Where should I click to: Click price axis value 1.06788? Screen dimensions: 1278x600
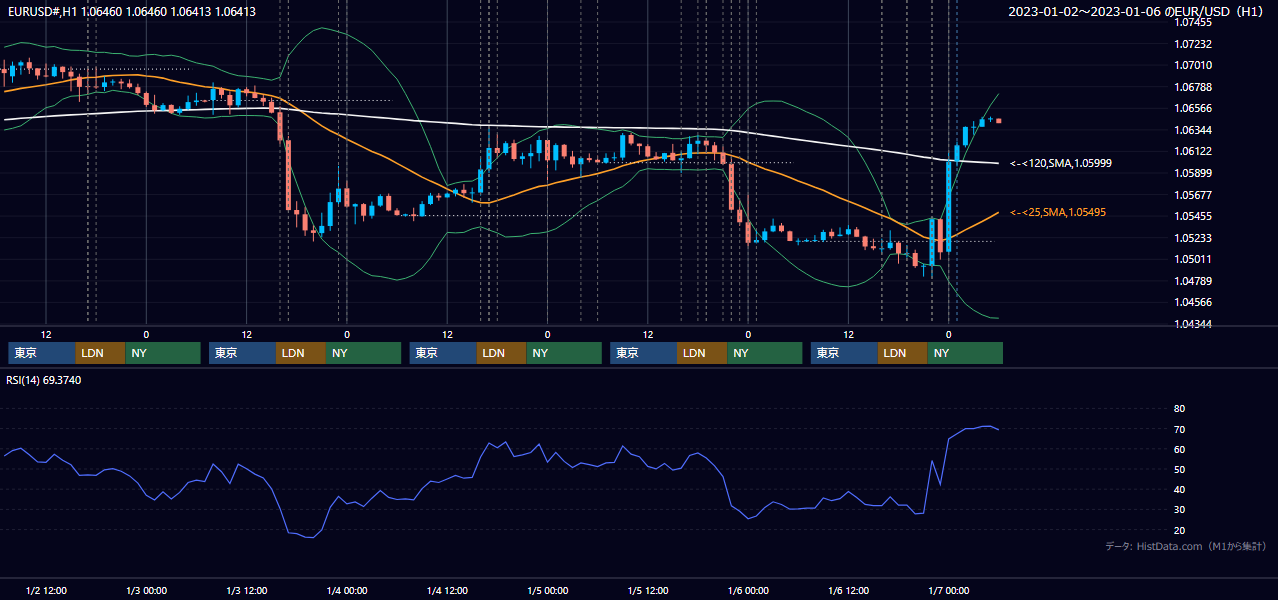click(x=1192, y=87)
